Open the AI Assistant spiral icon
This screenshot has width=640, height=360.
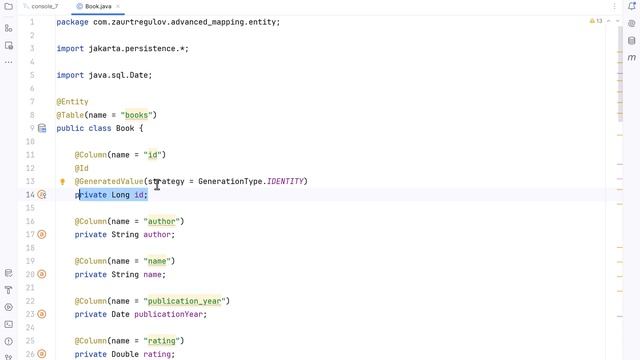[x=632, y=24]
